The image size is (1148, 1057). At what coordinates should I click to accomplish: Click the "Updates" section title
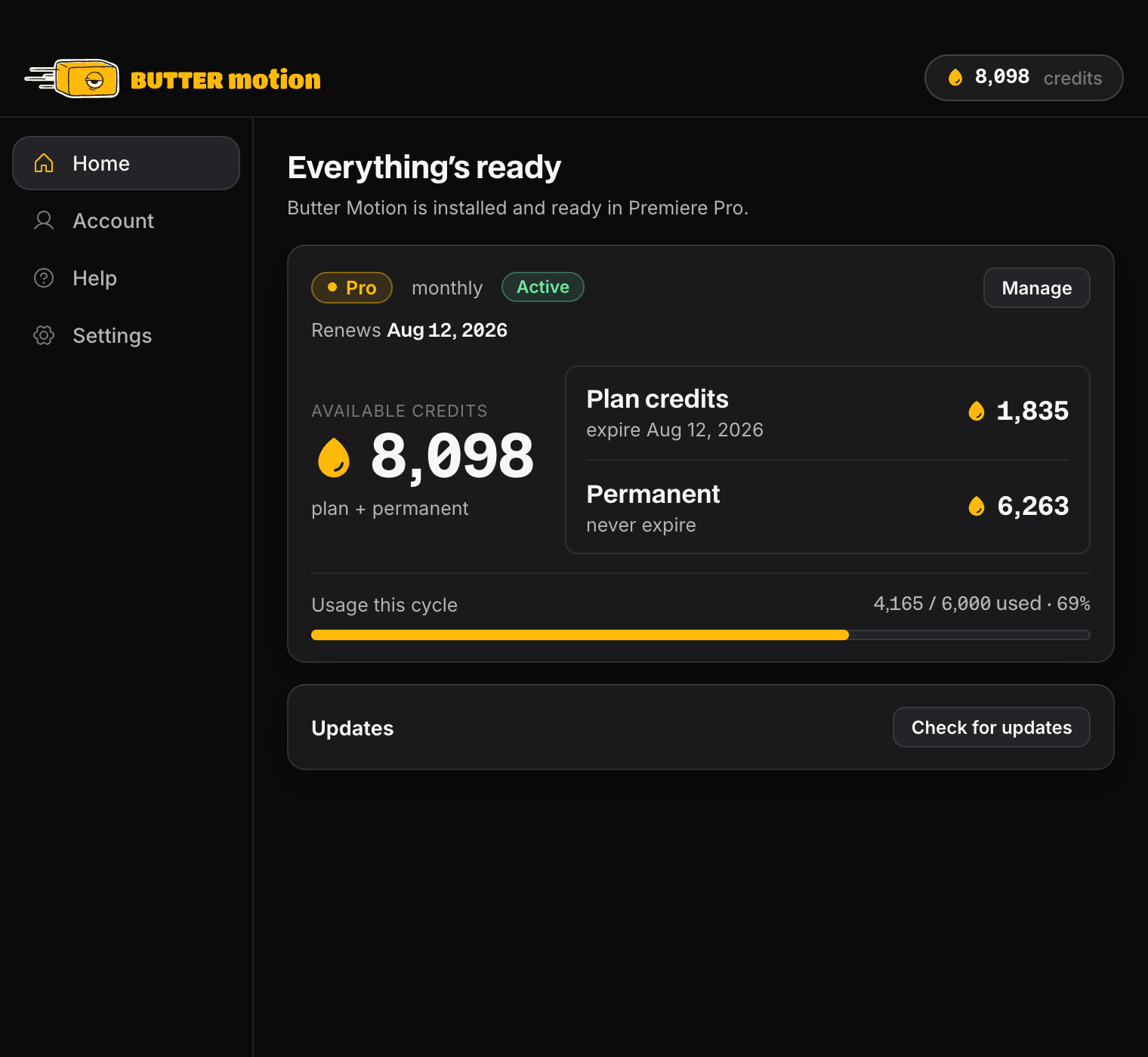click(x=353, y=728)
